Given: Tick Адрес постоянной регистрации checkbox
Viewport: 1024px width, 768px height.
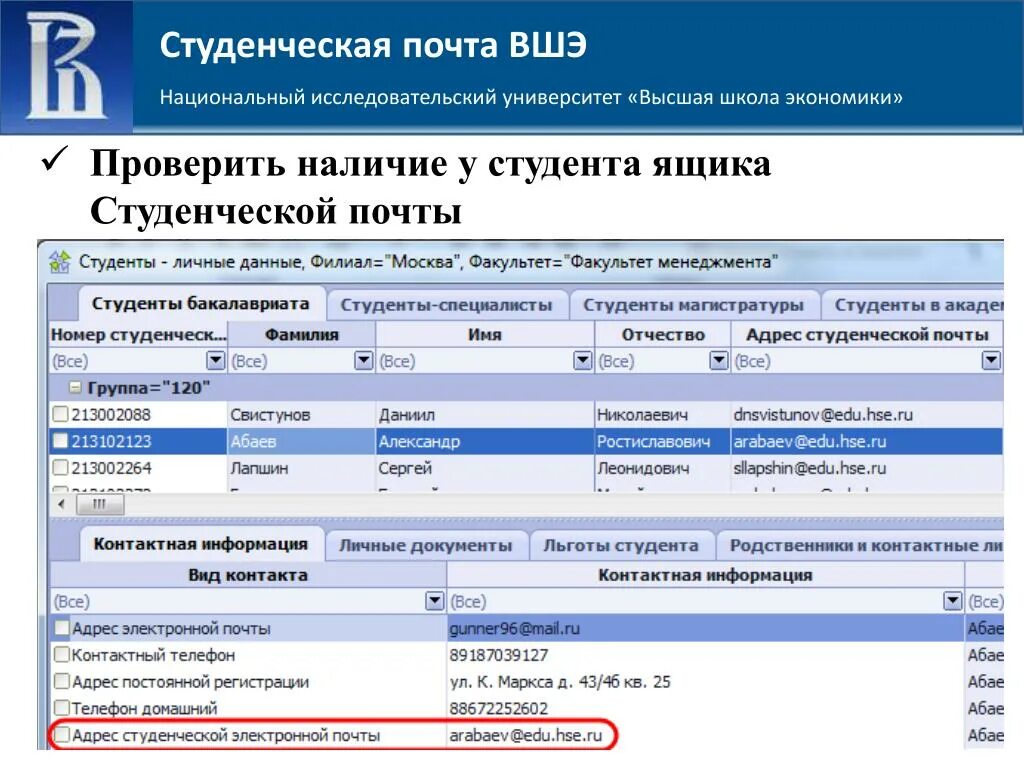Looking at the screenshot, I should pyautogui.click(x=61, y=681).
